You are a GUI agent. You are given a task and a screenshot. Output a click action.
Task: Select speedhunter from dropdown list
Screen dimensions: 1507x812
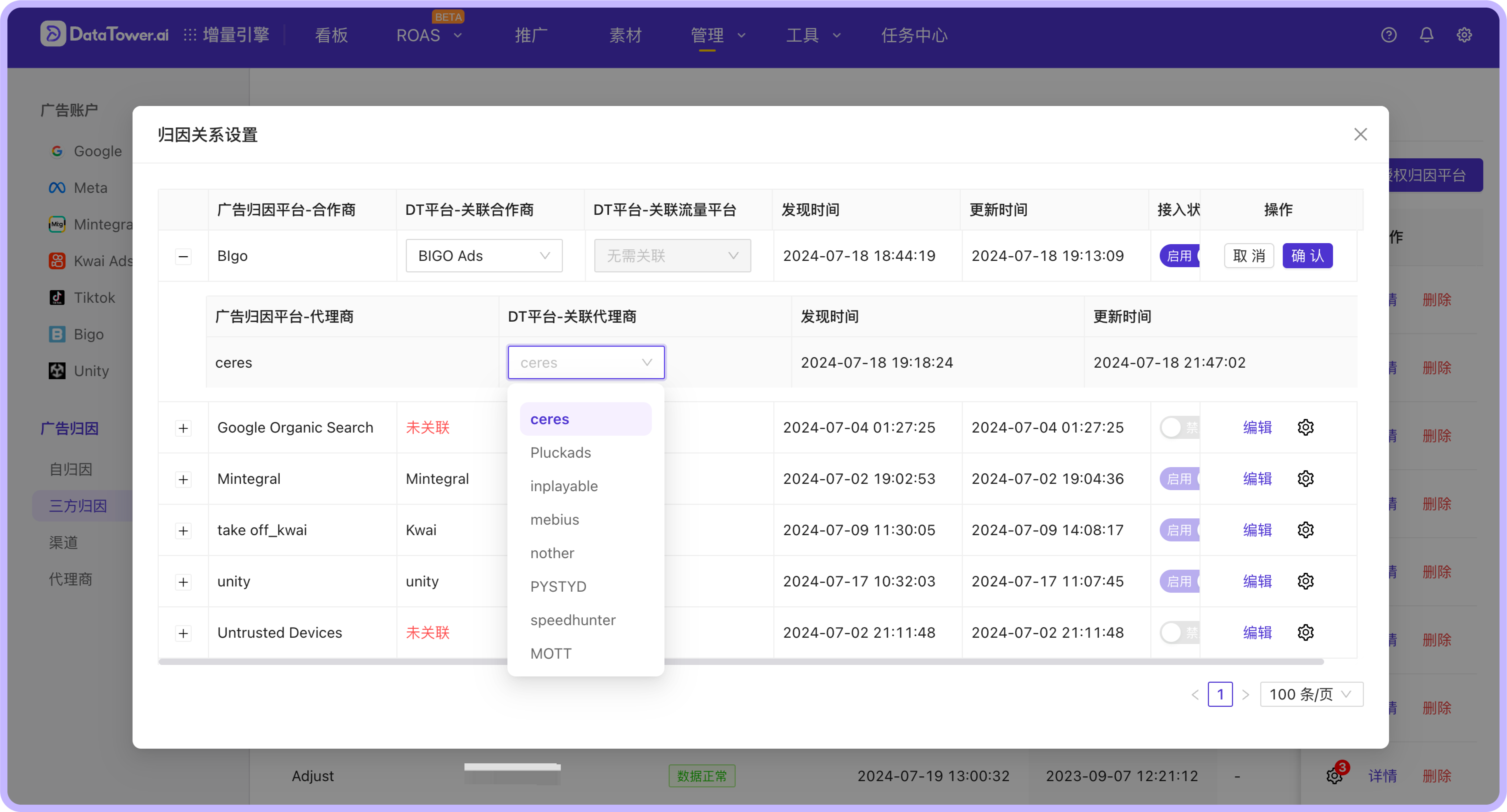click(x=585, y=620)
